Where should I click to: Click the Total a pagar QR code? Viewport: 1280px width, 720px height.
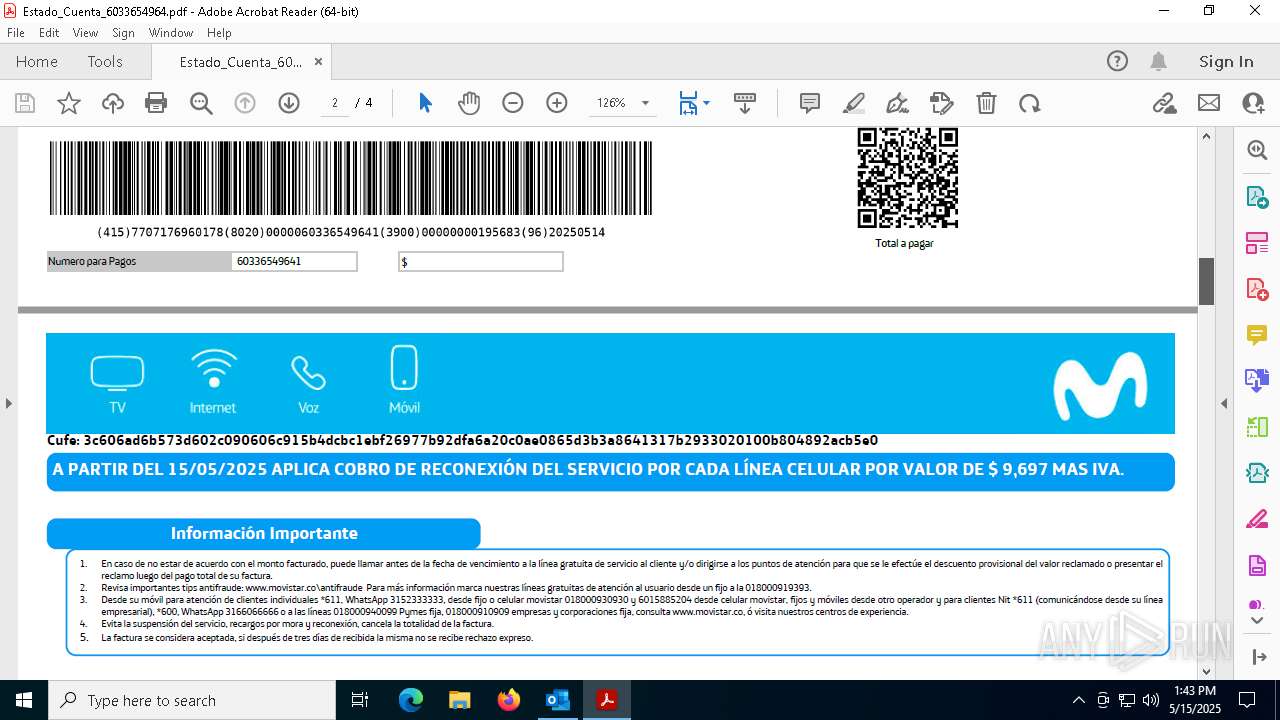907,178
